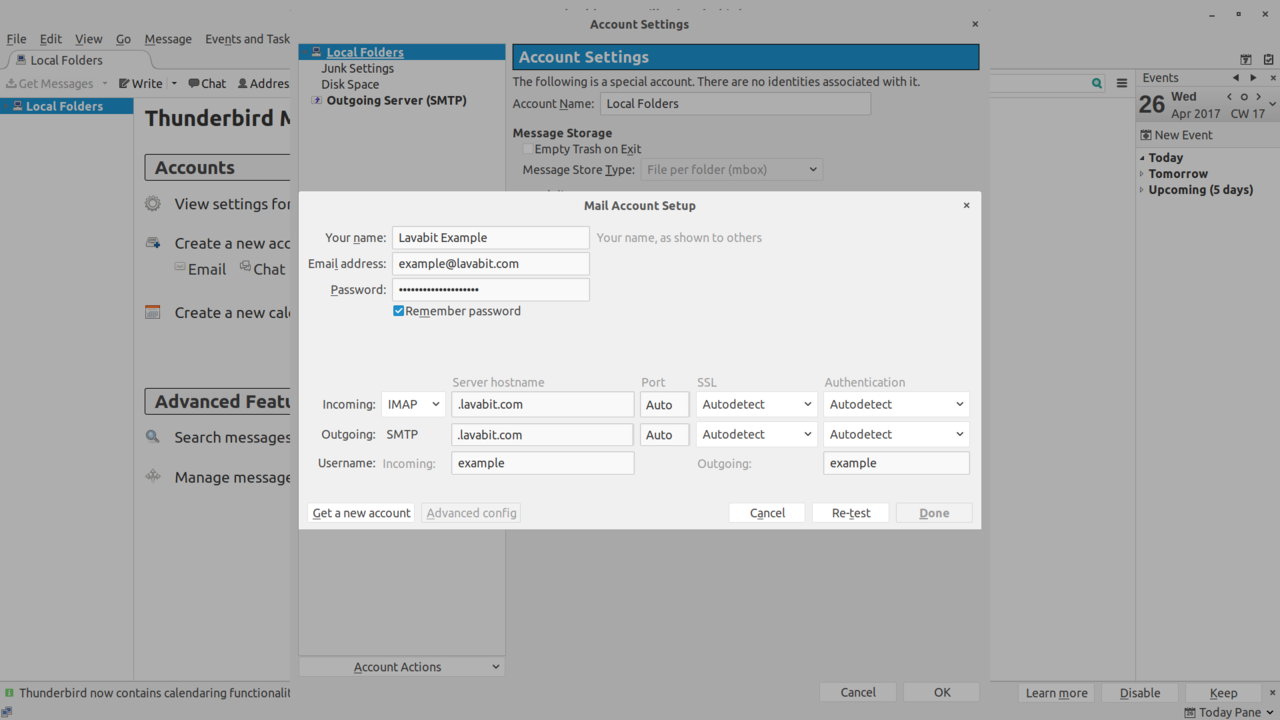Expand the mini-month chevron in Today Pane

[1272, 104]
